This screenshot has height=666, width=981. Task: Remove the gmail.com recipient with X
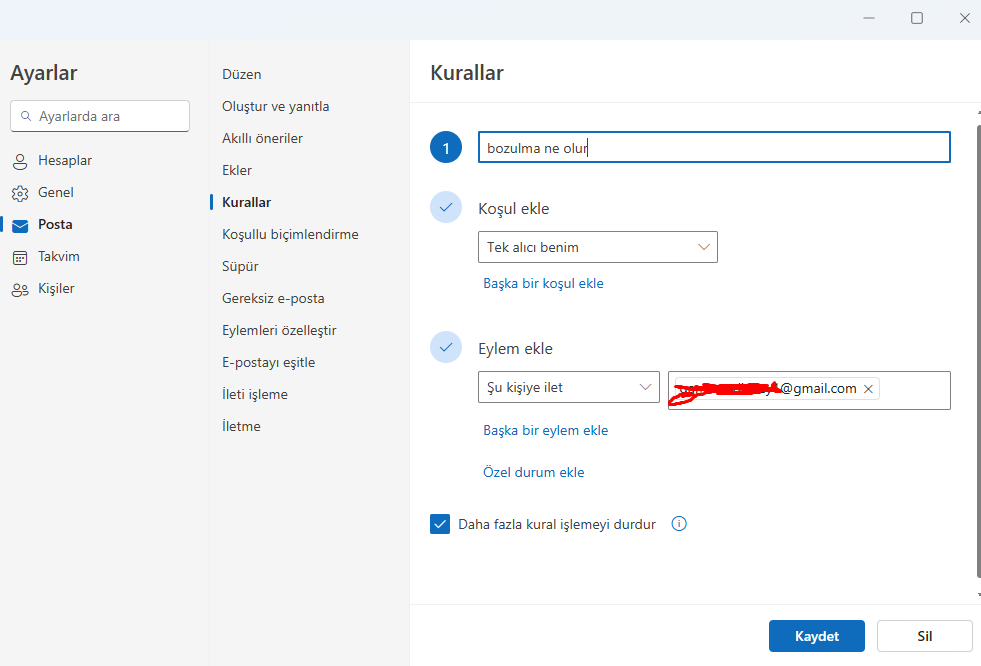pos(868,389)
